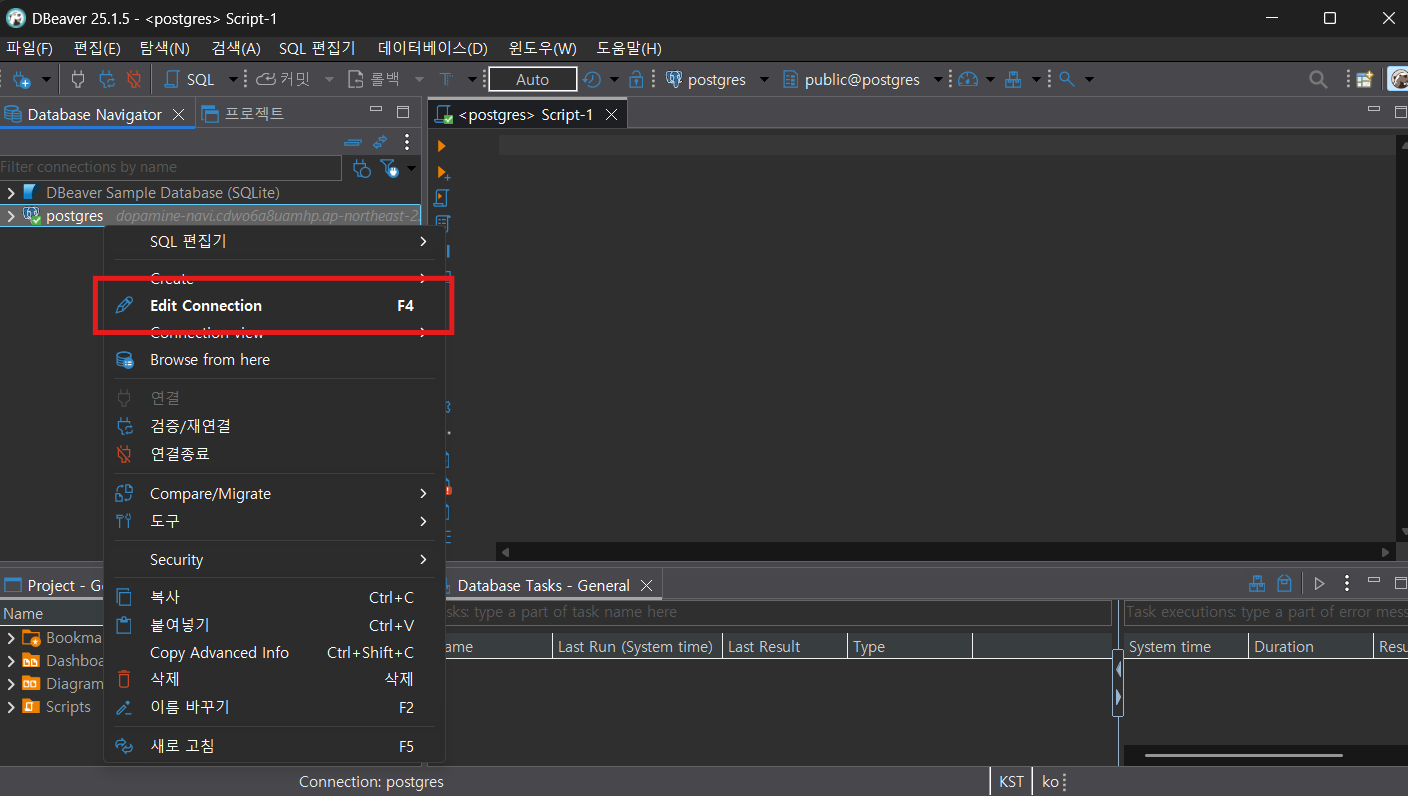Click the transaction mode T icon
Viewport: 1408px width, 796px height.
point(446,79)
